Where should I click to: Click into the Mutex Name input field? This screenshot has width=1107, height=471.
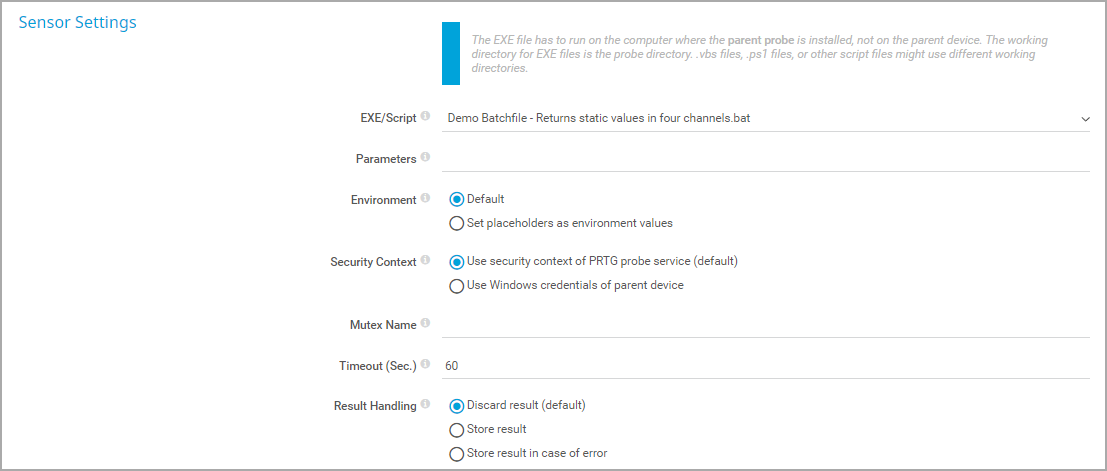[766, 325]
